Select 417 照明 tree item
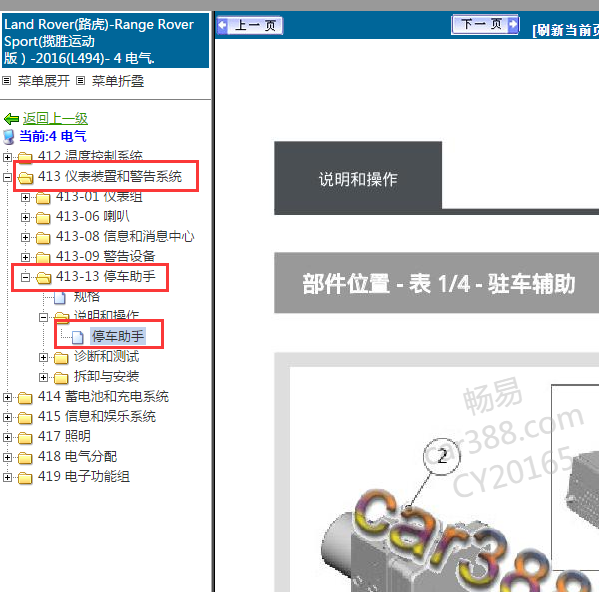The width and height of the screenshot is (599, 592). [x=64, y=436]
